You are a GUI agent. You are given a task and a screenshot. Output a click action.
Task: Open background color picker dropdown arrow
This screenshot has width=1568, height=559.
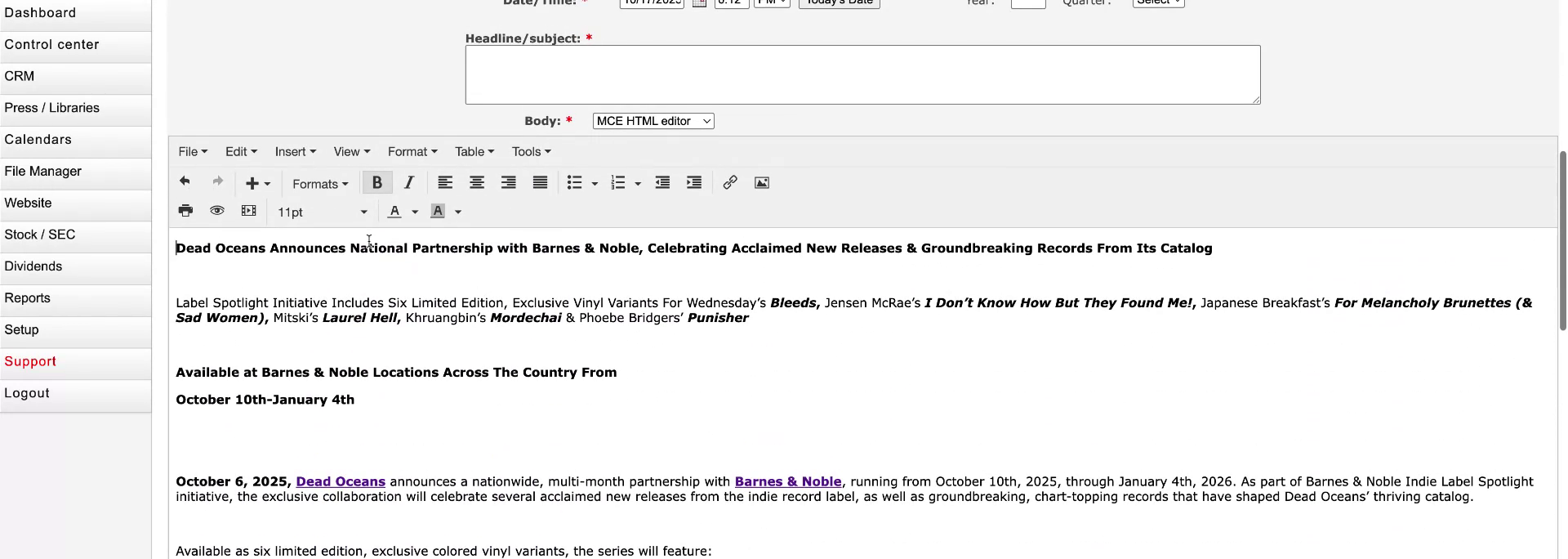tap(458, 212)
